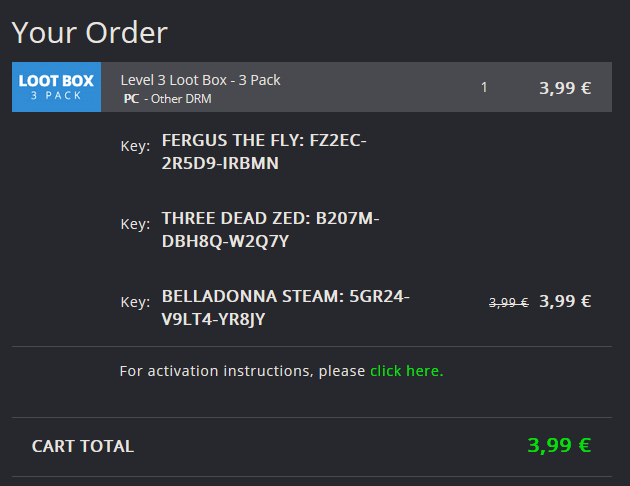
Task: Click the green cart total amount
Action: pyautogui.click(x=559, y=445)
